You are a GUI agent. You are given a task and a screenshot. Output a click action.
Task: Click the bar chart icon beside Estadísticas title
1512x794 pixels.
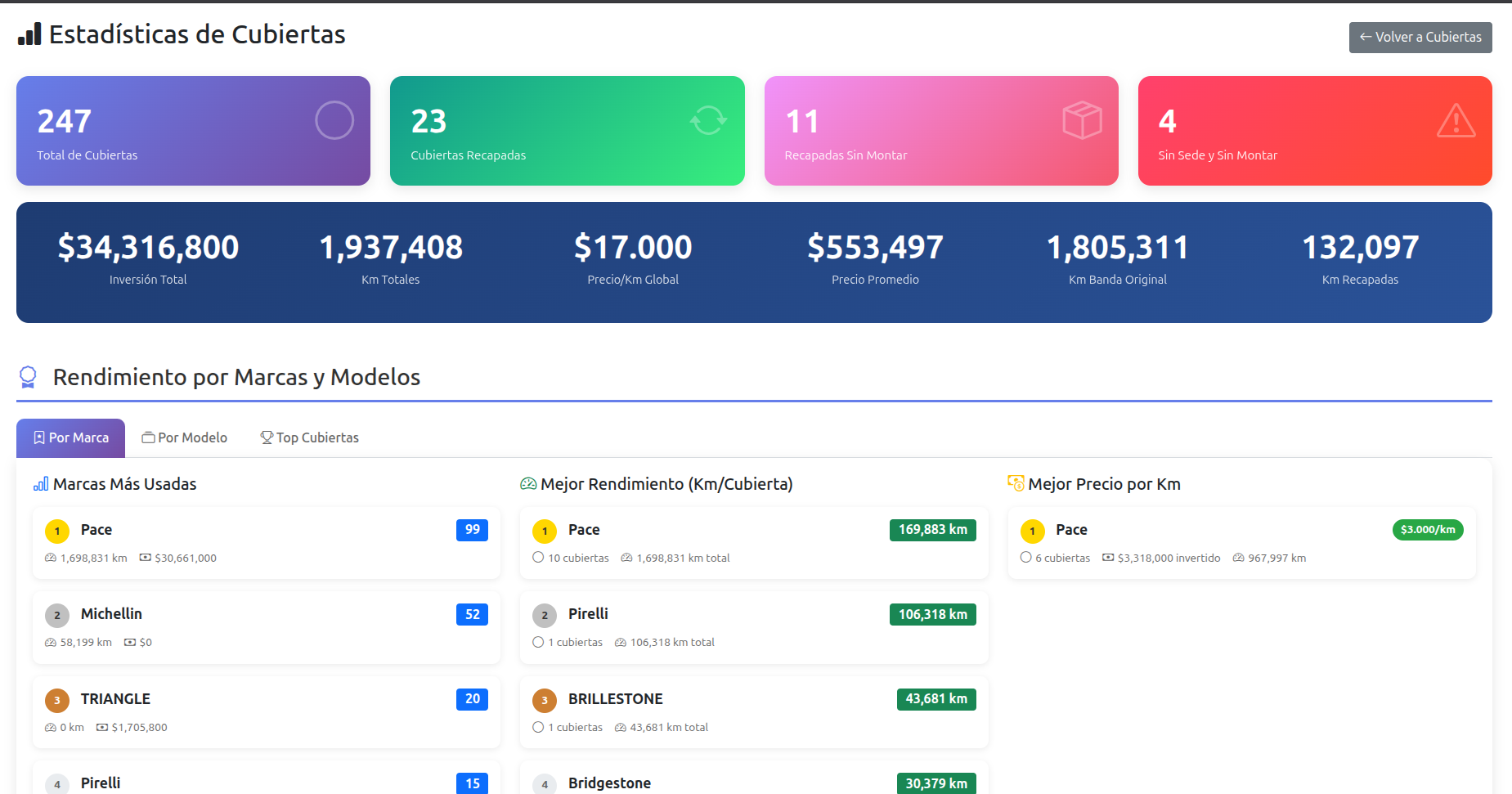(29, 34)
